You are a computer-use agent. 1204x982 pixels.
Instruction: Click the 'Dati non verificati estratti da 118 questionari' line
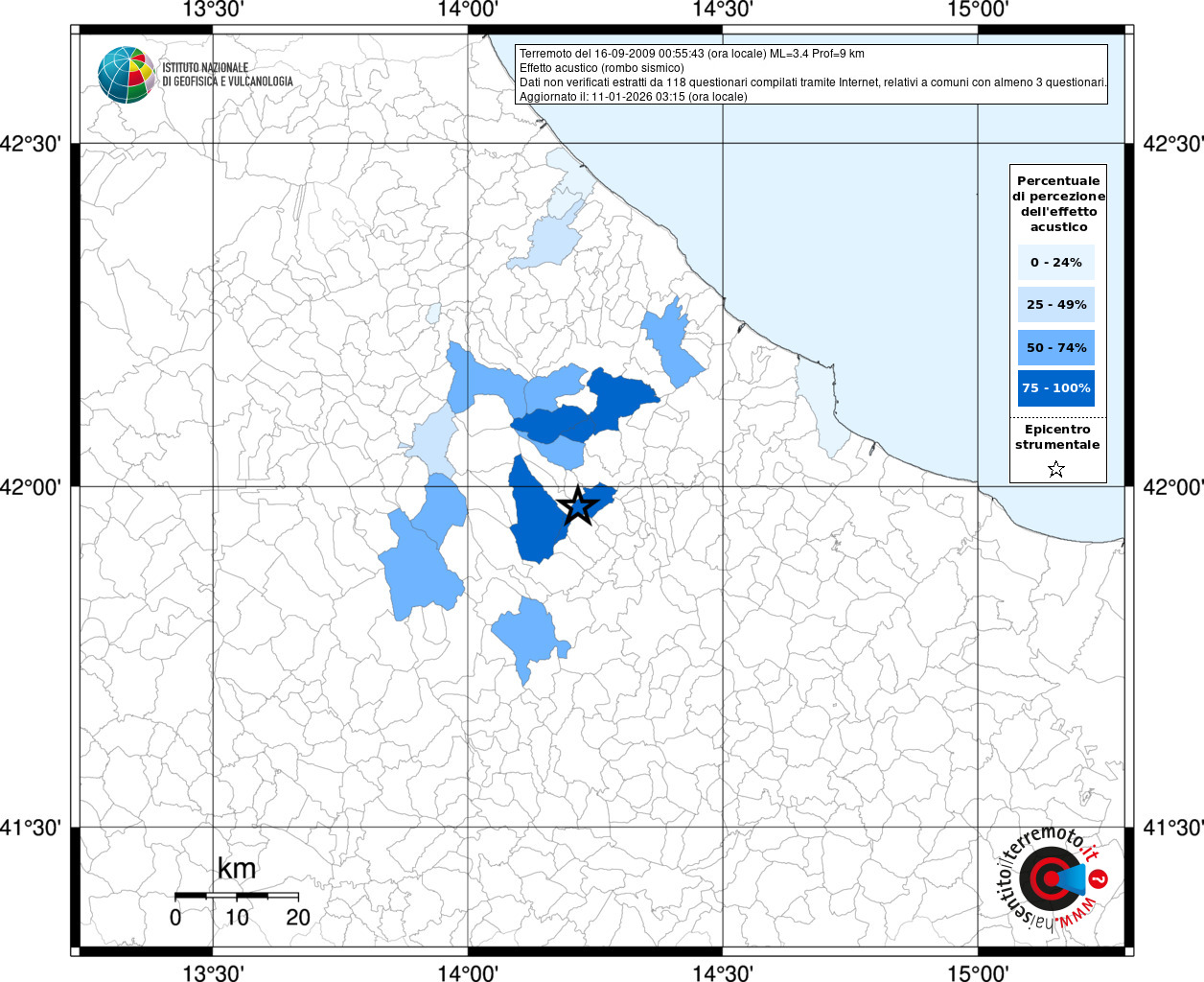pyautogui.click(x=813, y=82)
